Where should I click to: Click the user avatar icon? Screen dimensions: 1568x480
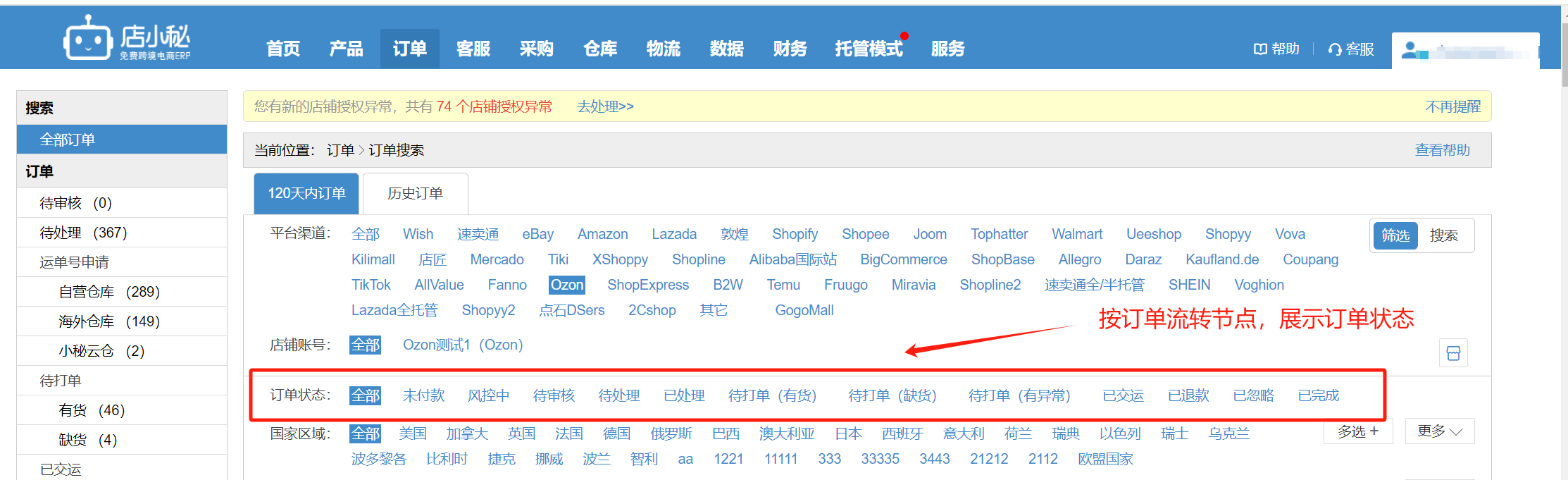pos(1410,50)
